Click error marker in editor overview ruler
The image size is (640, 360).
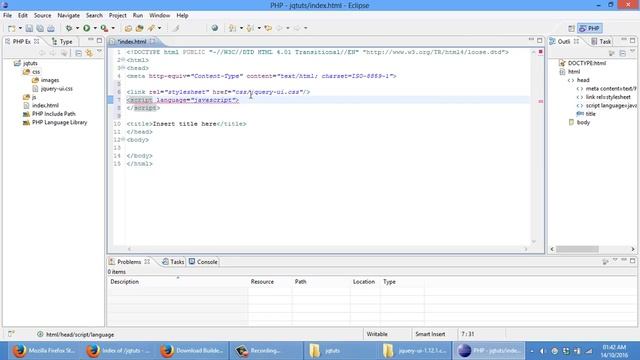click(x=540, y=101)
